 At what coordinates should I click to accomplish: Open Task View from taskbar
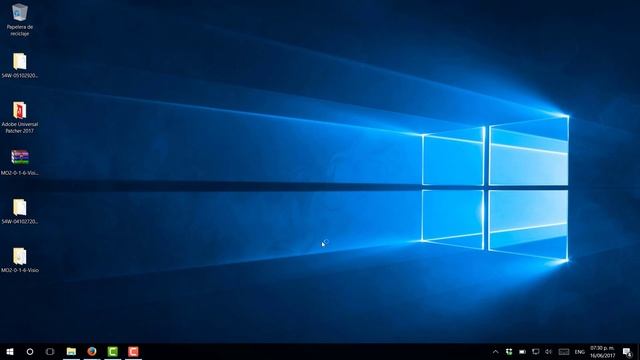tap(50, 351)
